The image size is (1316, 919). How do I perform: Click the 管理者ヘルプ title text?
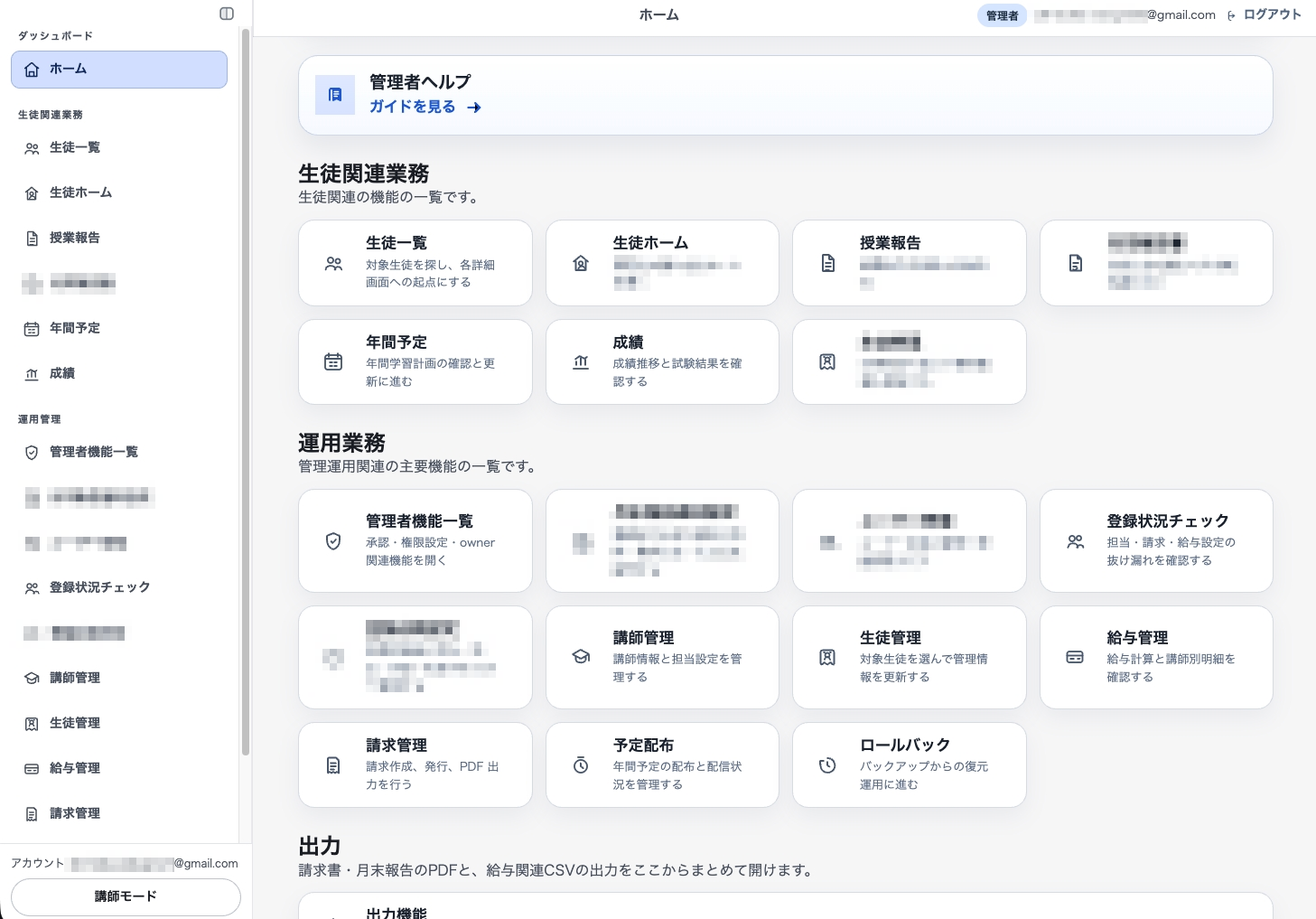point(420,82)
